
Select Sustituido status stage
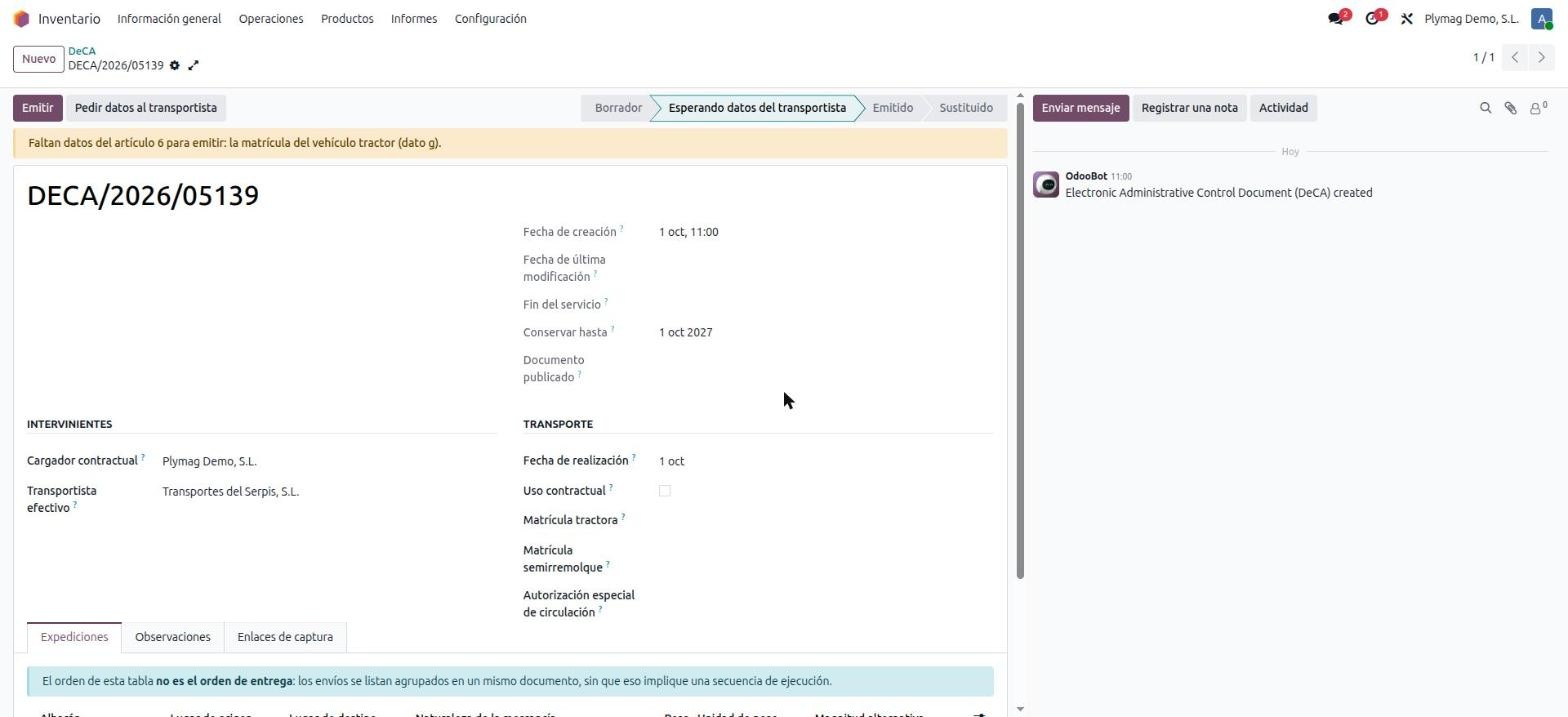[x=966, y=108]
